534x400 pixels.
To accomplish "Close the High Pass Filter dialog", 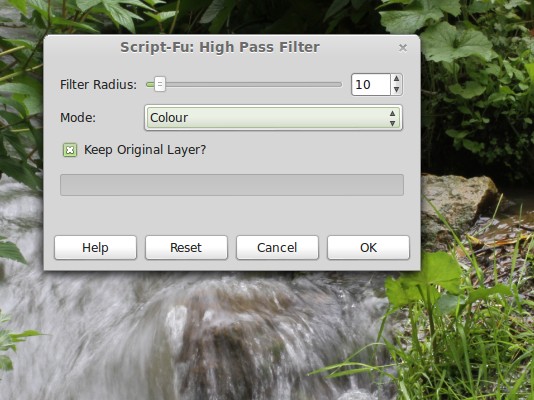I will click(403, 48).
